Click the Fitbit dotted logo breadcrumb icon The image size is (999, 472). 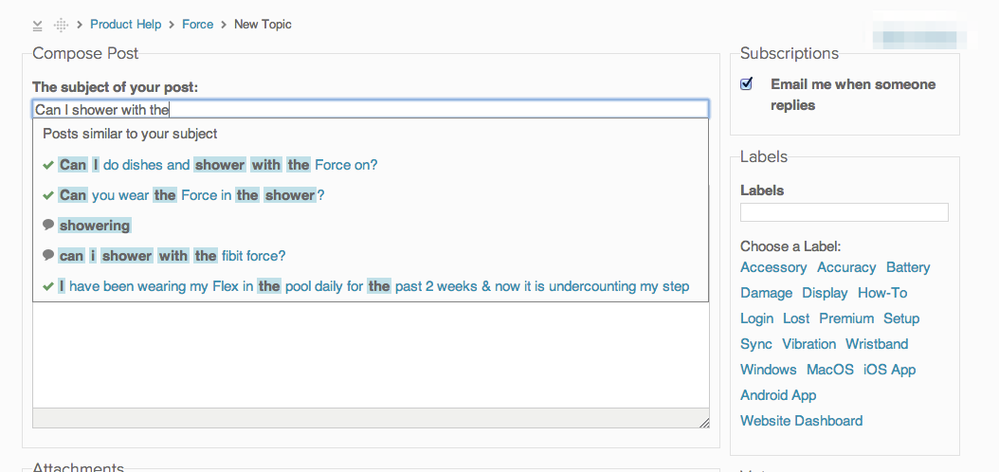pos(61,25)
